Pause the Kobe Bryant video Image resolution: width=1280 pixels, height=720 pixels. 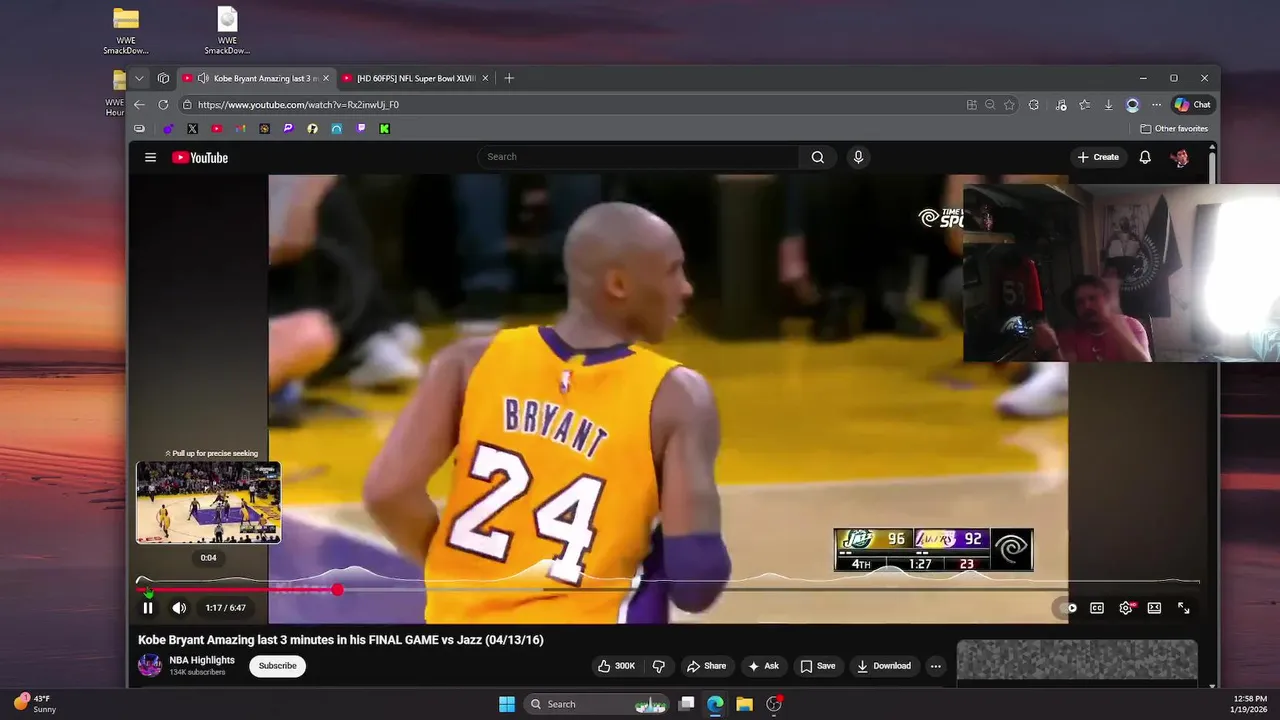coord(148,608)
